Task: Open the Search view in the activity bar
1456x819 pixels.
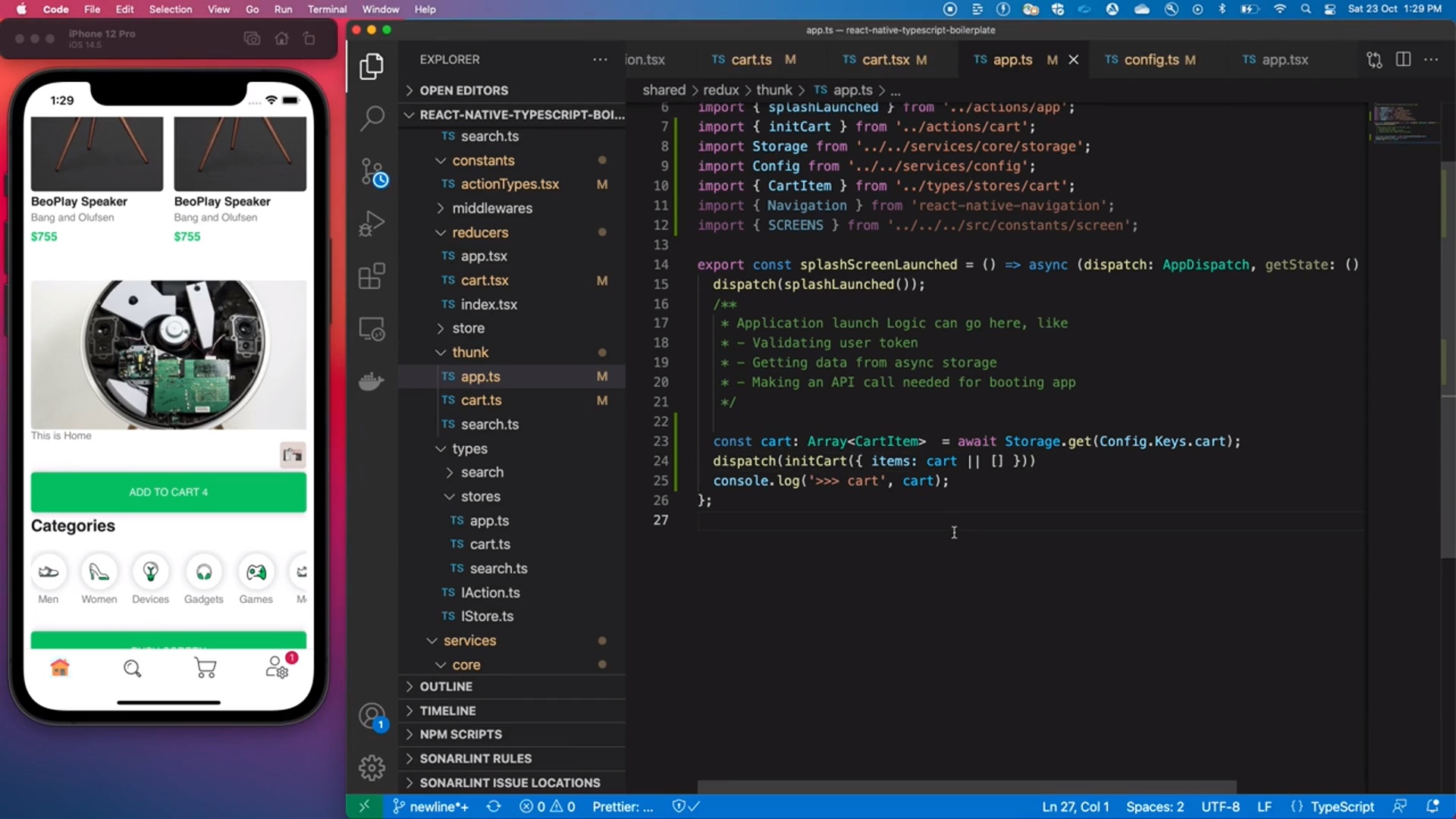Action: click(x=372, y=118)
